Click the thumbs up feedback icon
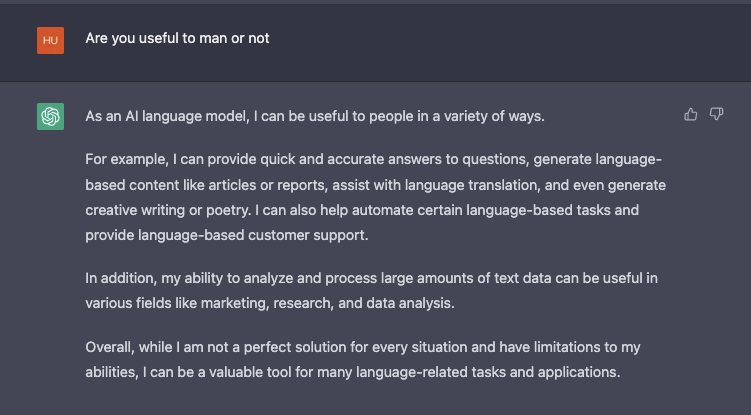 (690, 115)
